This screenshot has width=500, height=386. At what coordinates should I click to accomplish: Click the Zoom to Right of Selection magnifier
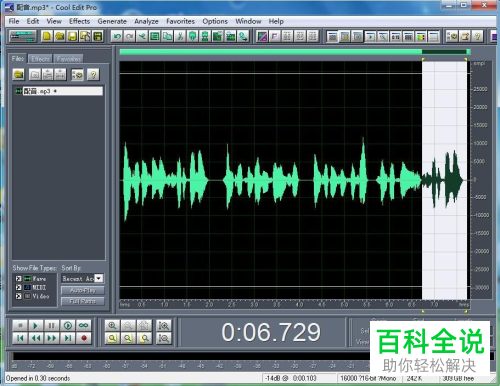pos(144,338)
